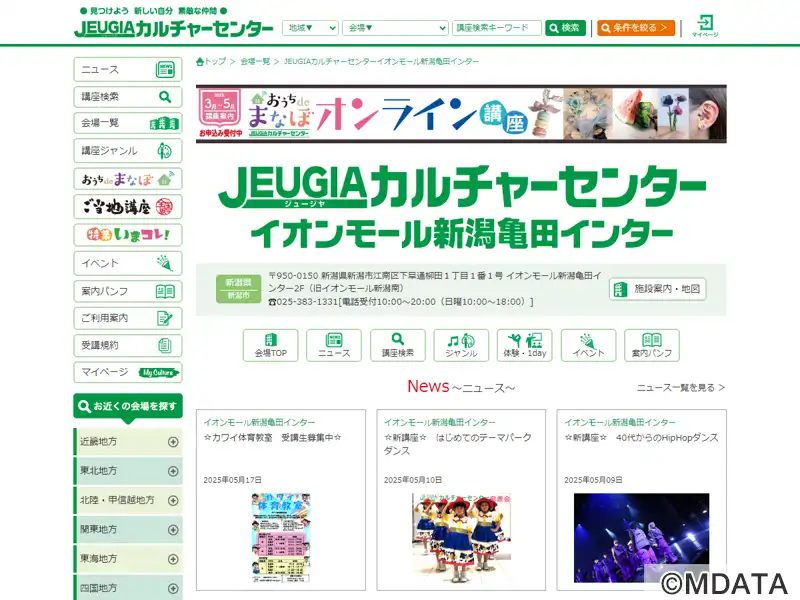
Task: Expand the 東海地方 region list
Action: click(x=128, y=559)
